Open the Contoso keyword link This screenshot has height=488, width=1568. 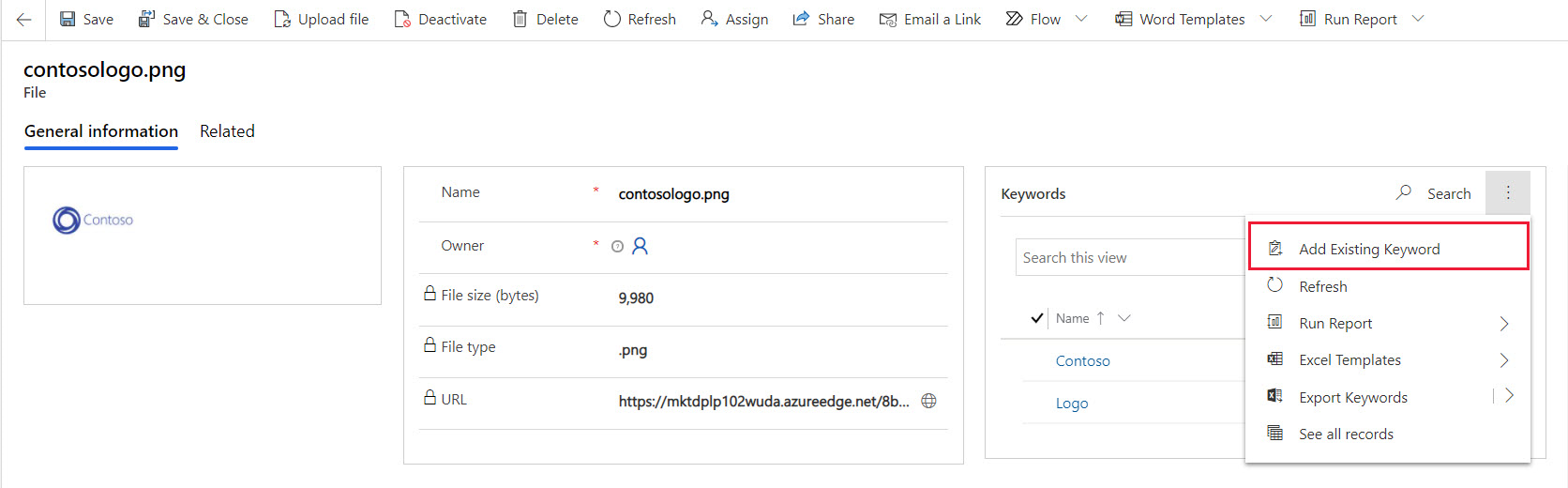click(x=1083, y=360)
